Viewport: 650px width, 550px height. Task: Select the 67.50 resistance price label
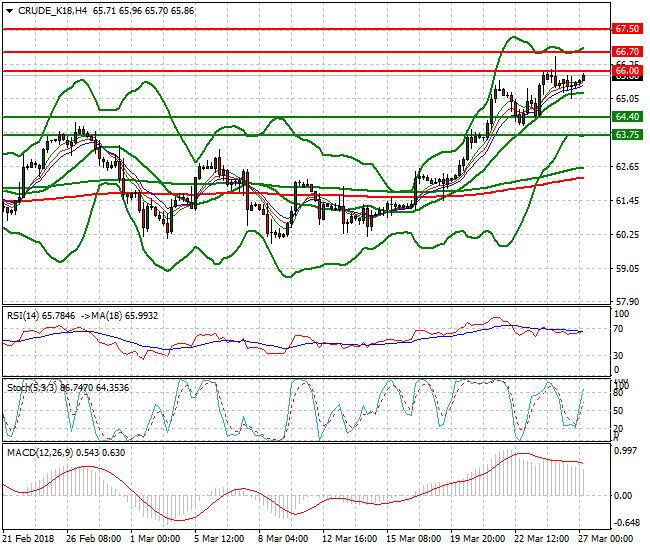[x=627, y=29]
